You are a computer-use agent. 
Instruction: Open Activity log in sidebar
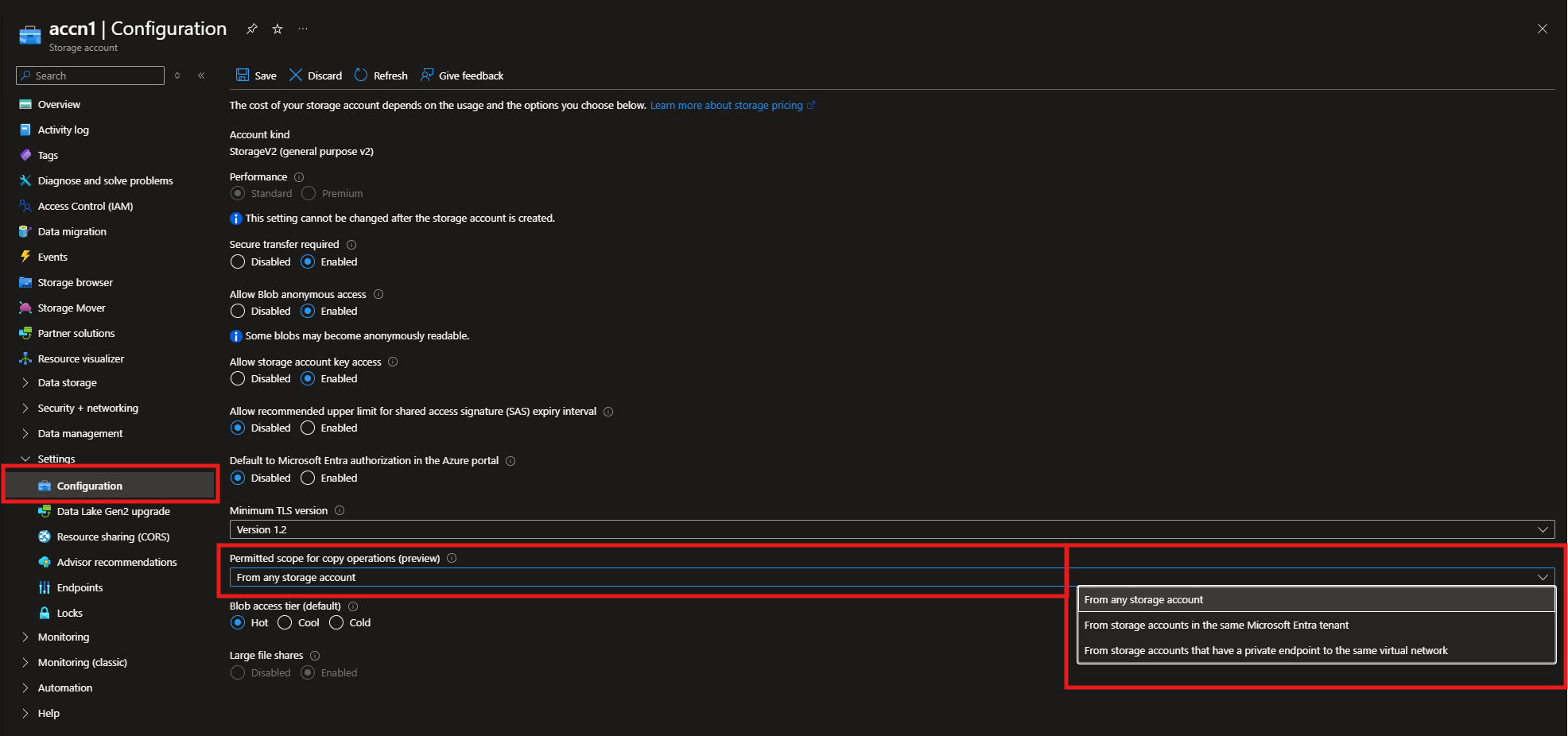(63, 130)
